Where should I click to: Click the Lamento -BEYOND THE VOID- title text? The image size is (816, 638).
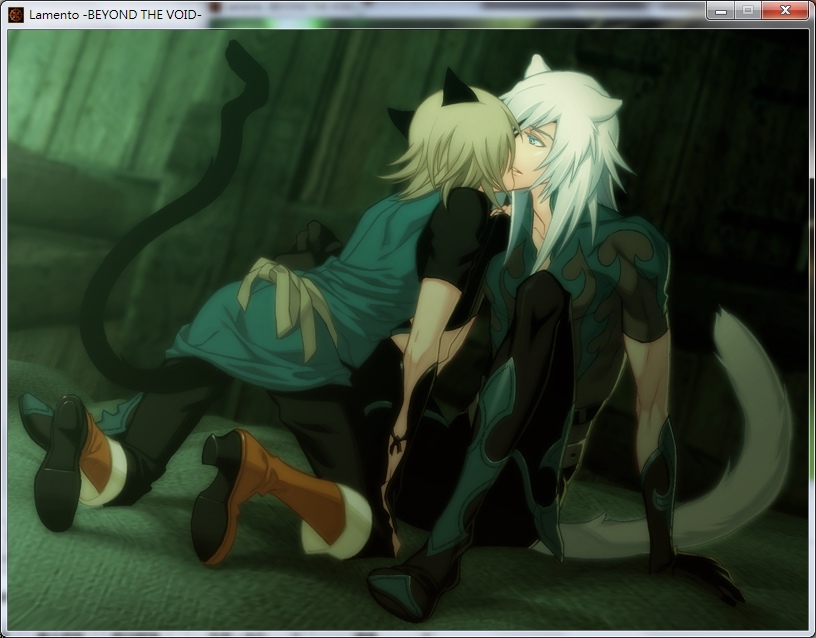point(115,15)
